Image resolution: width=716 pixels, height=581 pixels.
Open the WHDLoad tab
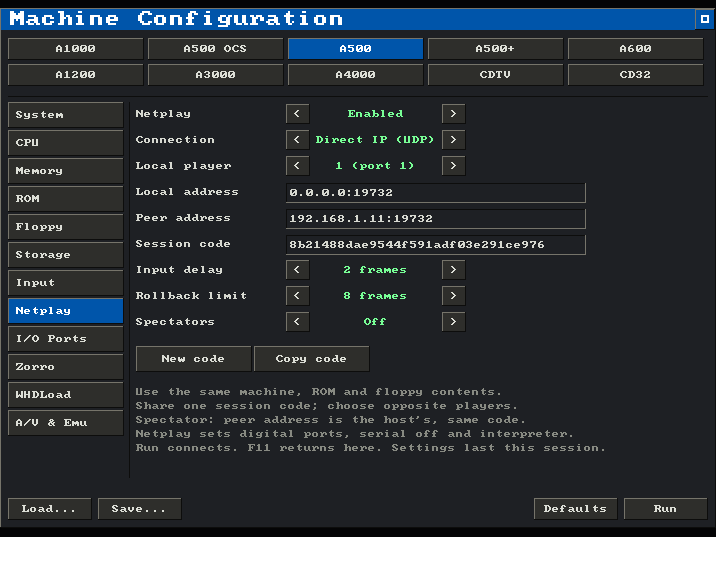click(x=65, y=395)
